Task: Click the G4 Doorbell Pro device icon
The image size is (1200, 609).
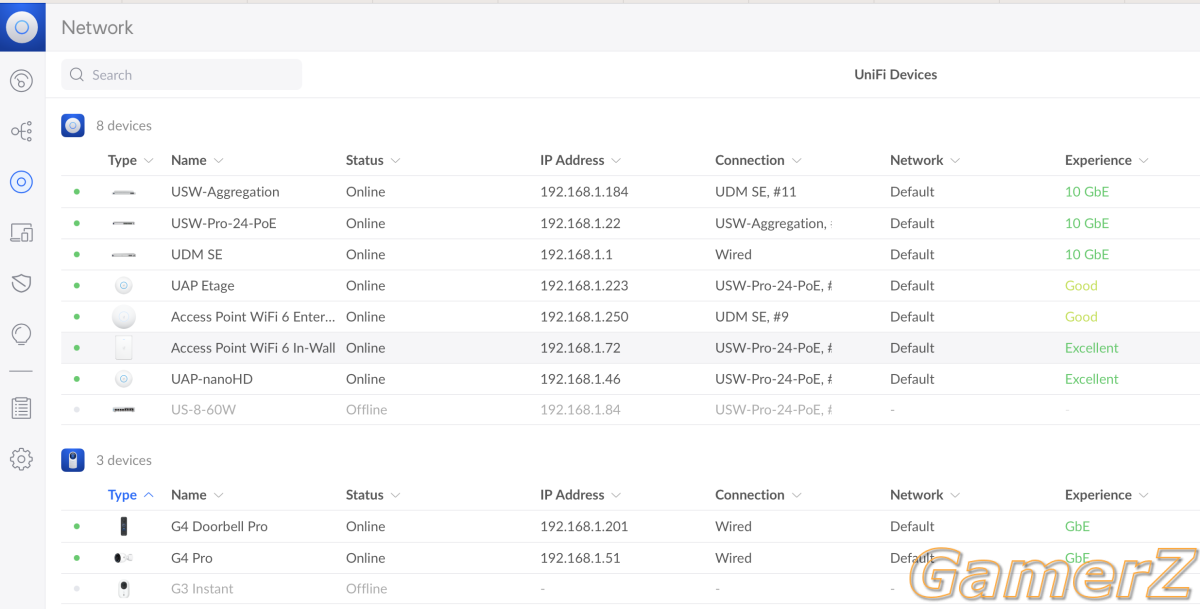Action: [124, 527]
